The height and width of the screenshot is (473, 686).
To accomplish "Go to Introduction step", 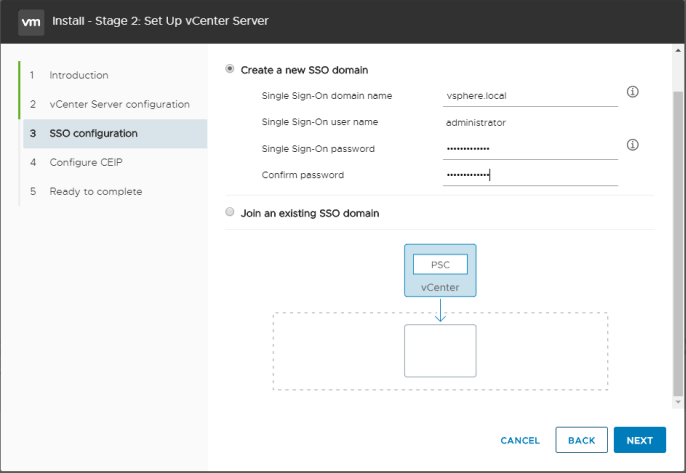I will tap(79, 75).
